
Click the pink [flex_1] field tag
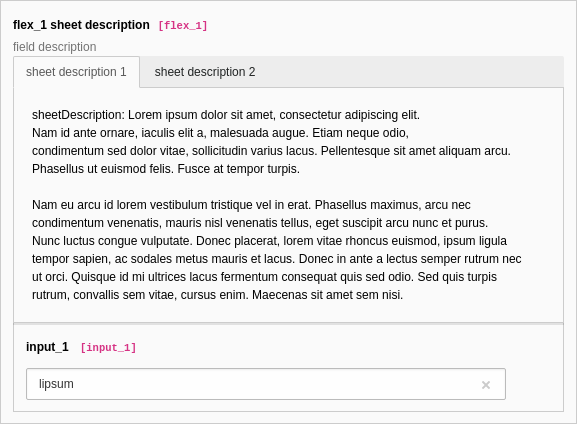pos(183,25)
